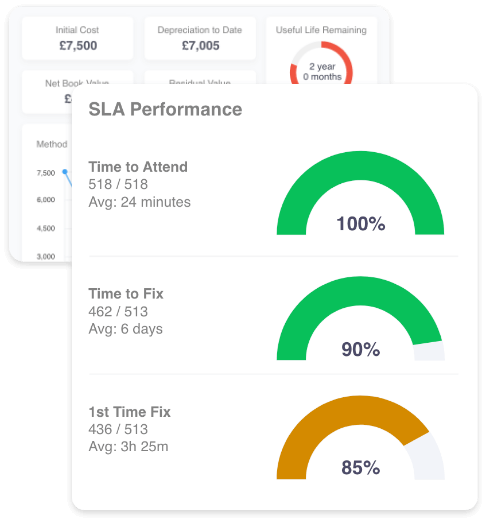Click the 436 / 513 count text
This screenshot has width=487, height=522.
pyautogui.click(x=118, y=429)
